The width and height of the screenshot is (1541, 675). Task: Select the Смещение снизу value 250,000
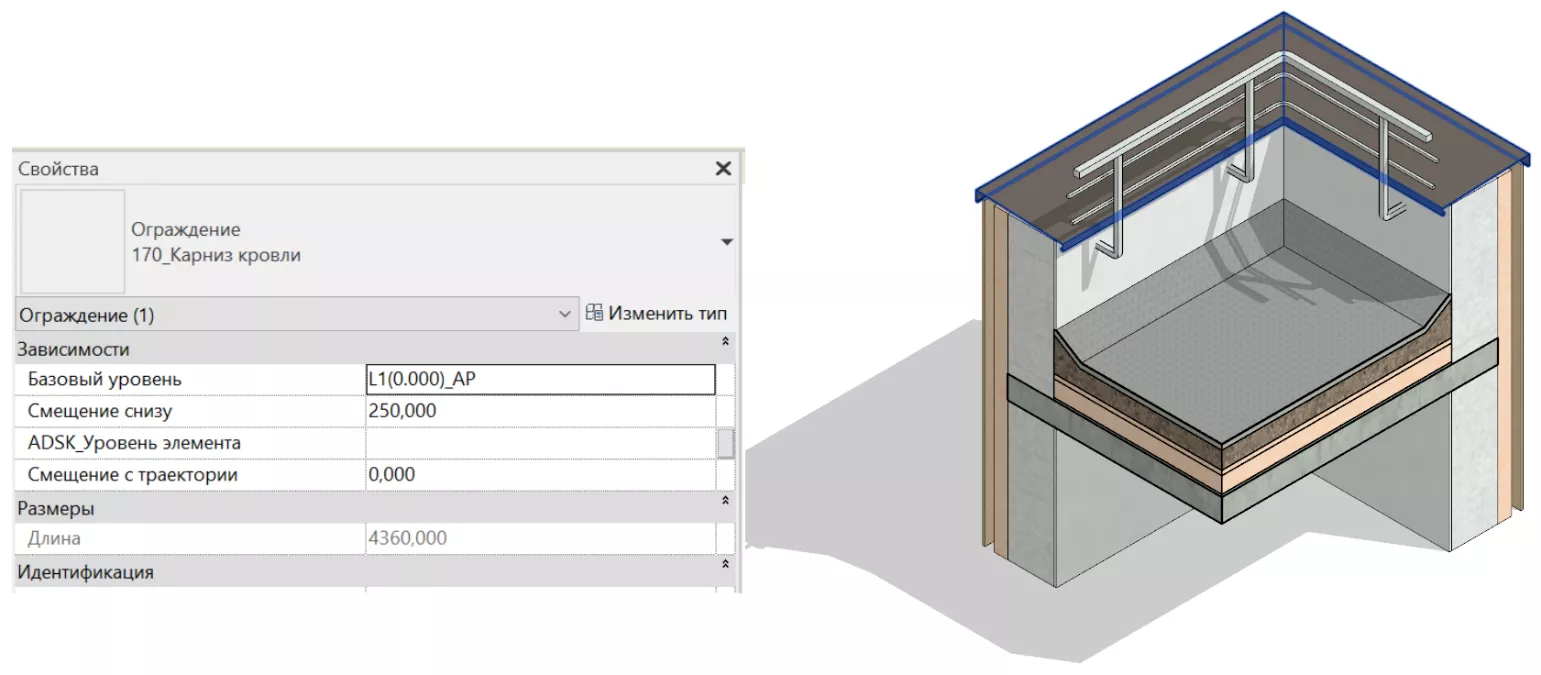pyautogui.click(x=403, y=411)
